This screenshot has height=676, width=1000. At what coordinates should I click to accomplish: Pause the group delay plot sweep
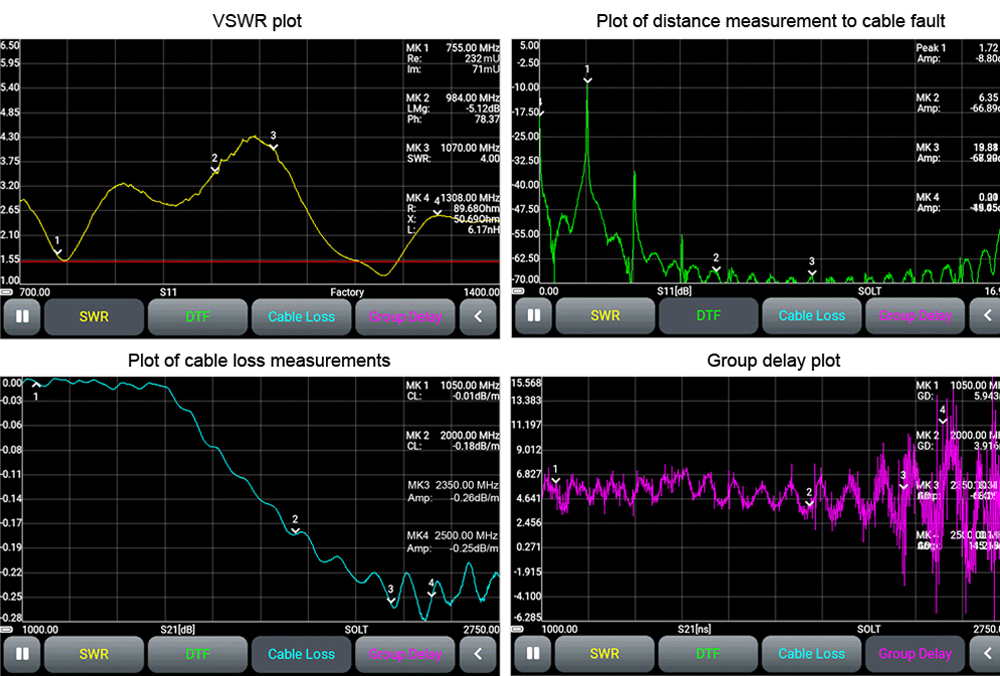tap(533, 654)
